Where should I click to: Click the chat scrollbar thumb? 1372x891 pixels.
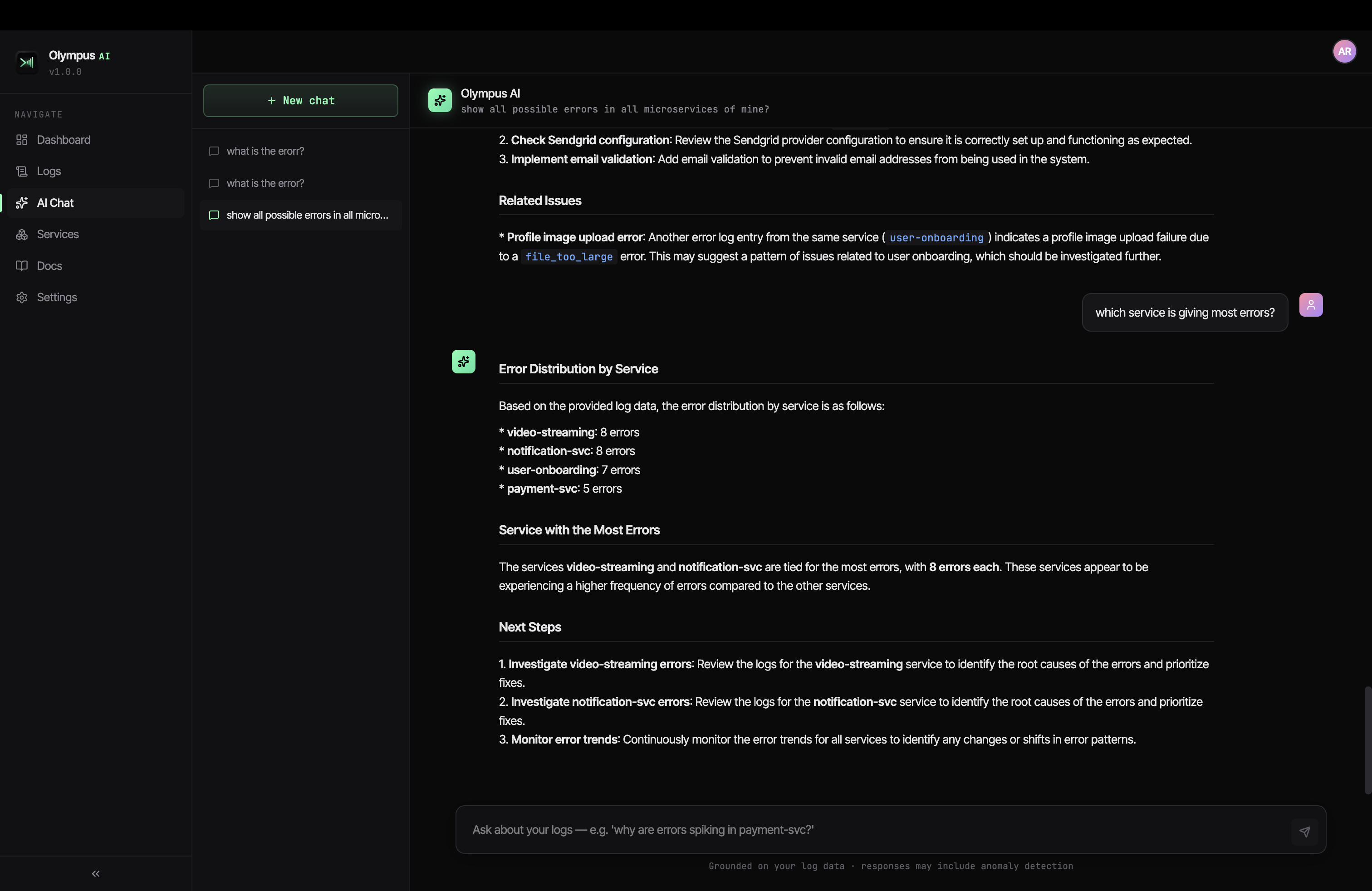(x=1367, y=740)
